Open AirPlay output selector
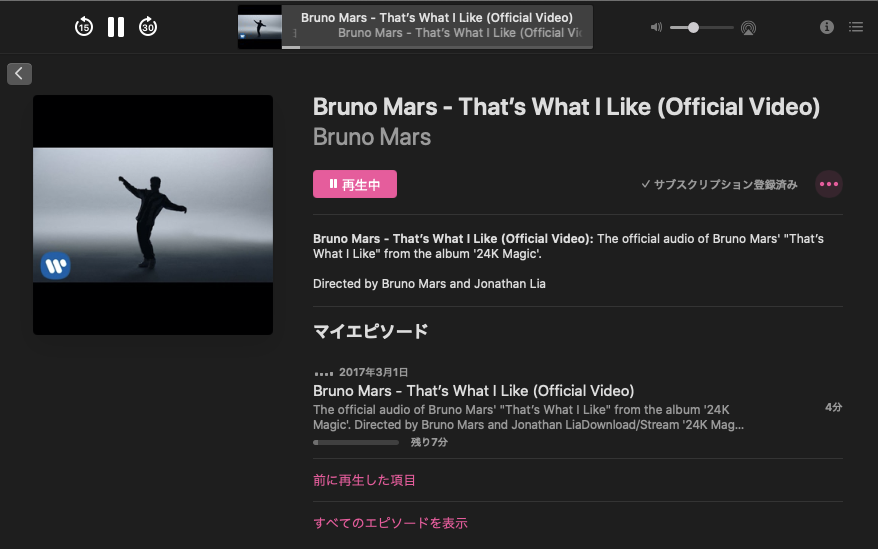Image resolution: width=878 pixels, height=549 pixels. pyautogui.click(x=748, y=27)
